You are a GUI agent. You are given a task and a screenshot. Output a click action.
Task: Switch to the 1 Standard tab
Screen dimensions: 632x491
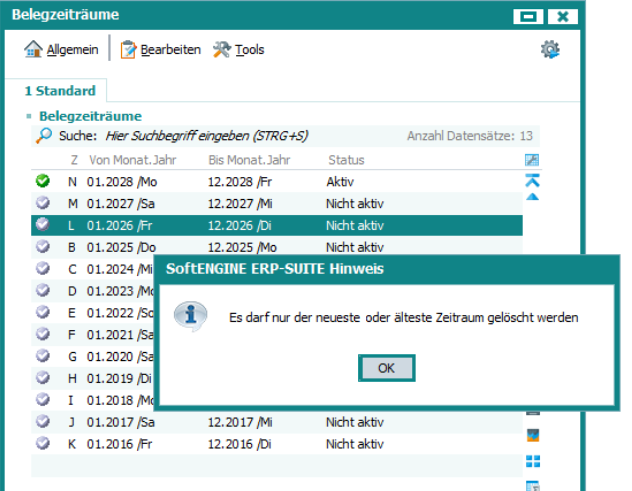(60, 91)
